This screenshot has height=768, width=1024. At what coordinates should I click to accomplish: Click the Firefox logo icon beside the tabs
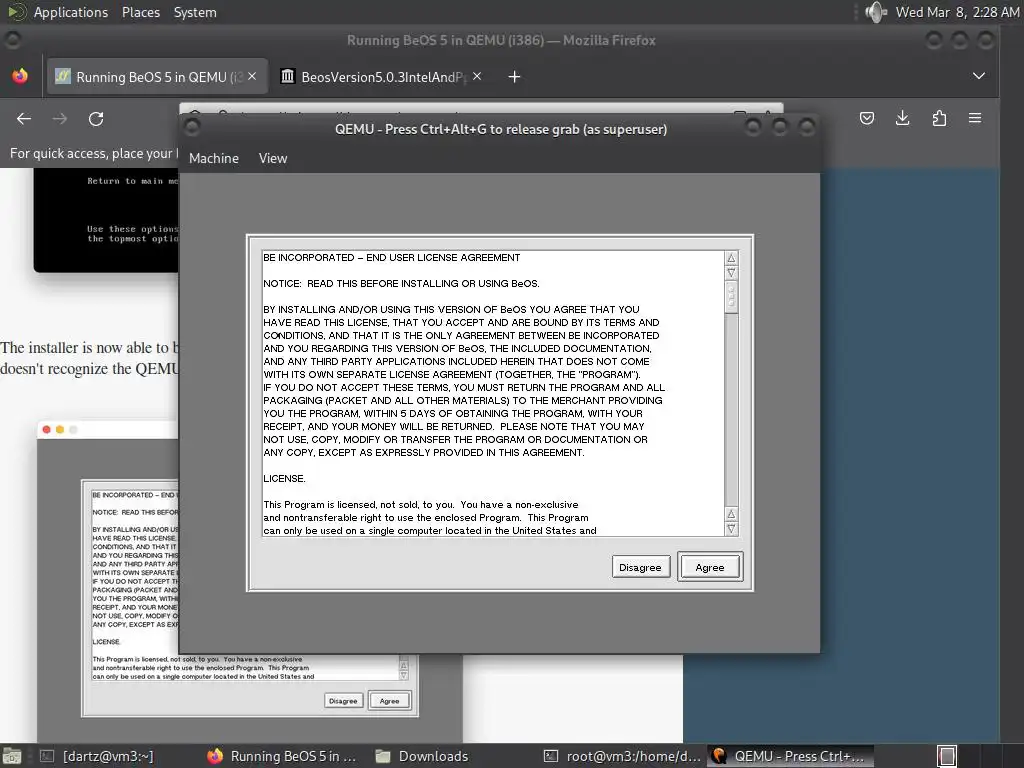20,76
